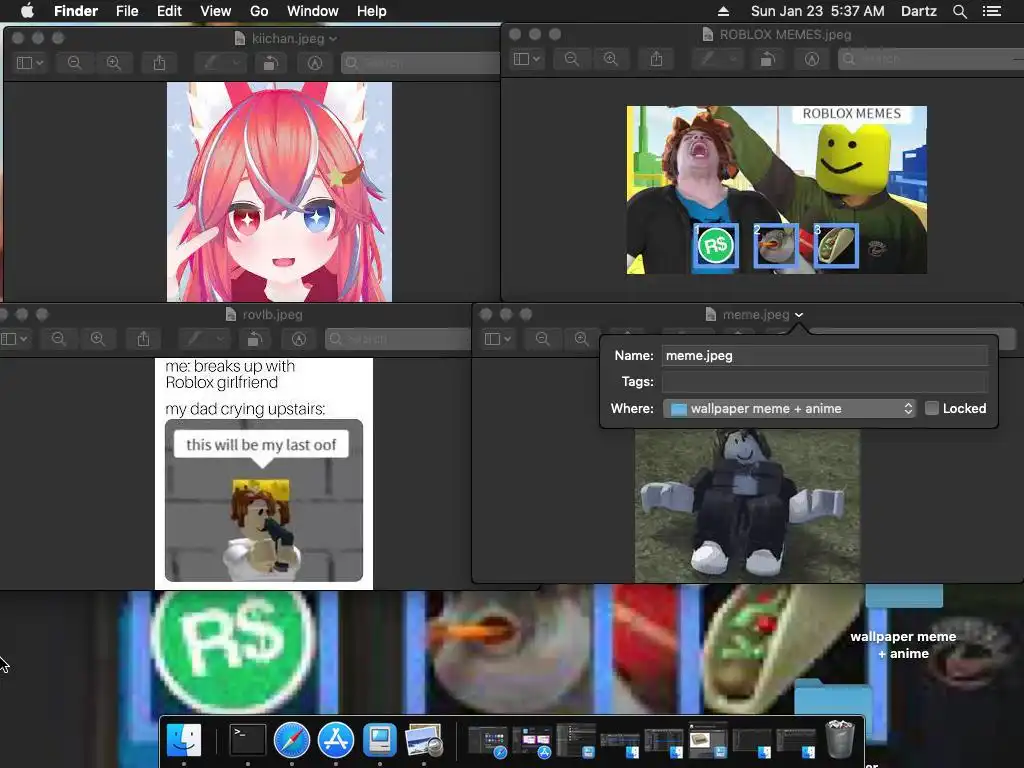Click the Tags field in meme.jpeg popover
This screenshot has width=1024, height=768.
coord(825,381)
